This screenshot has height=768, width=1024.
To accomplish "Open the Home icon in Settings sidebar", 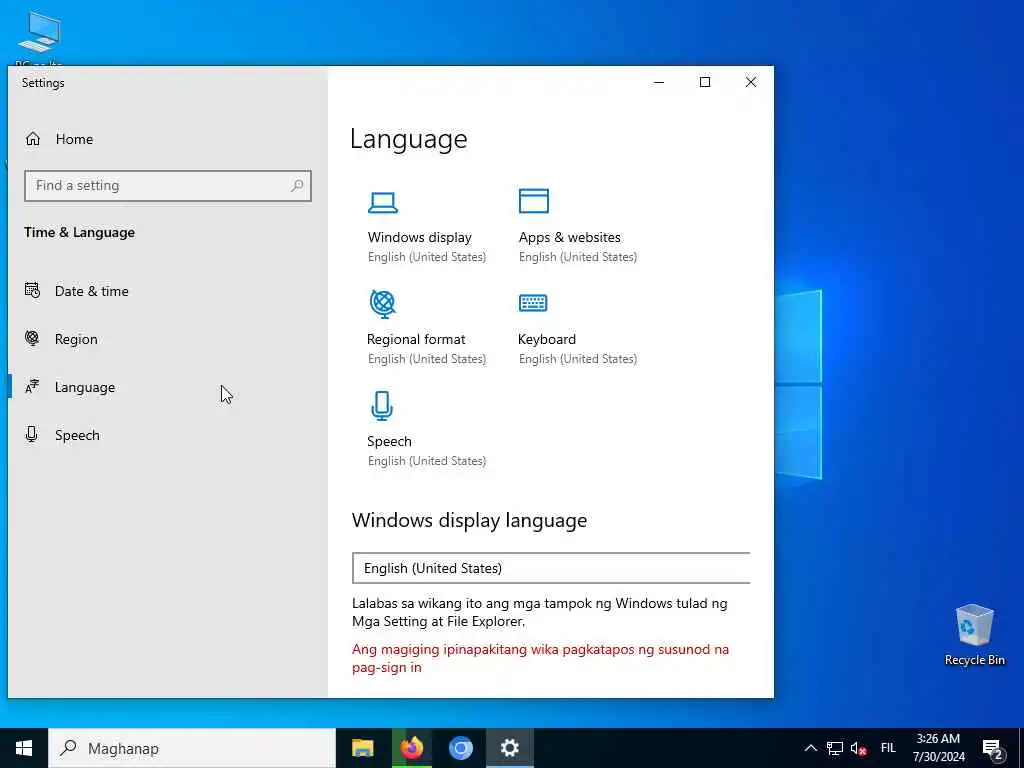I will (33, 139).
